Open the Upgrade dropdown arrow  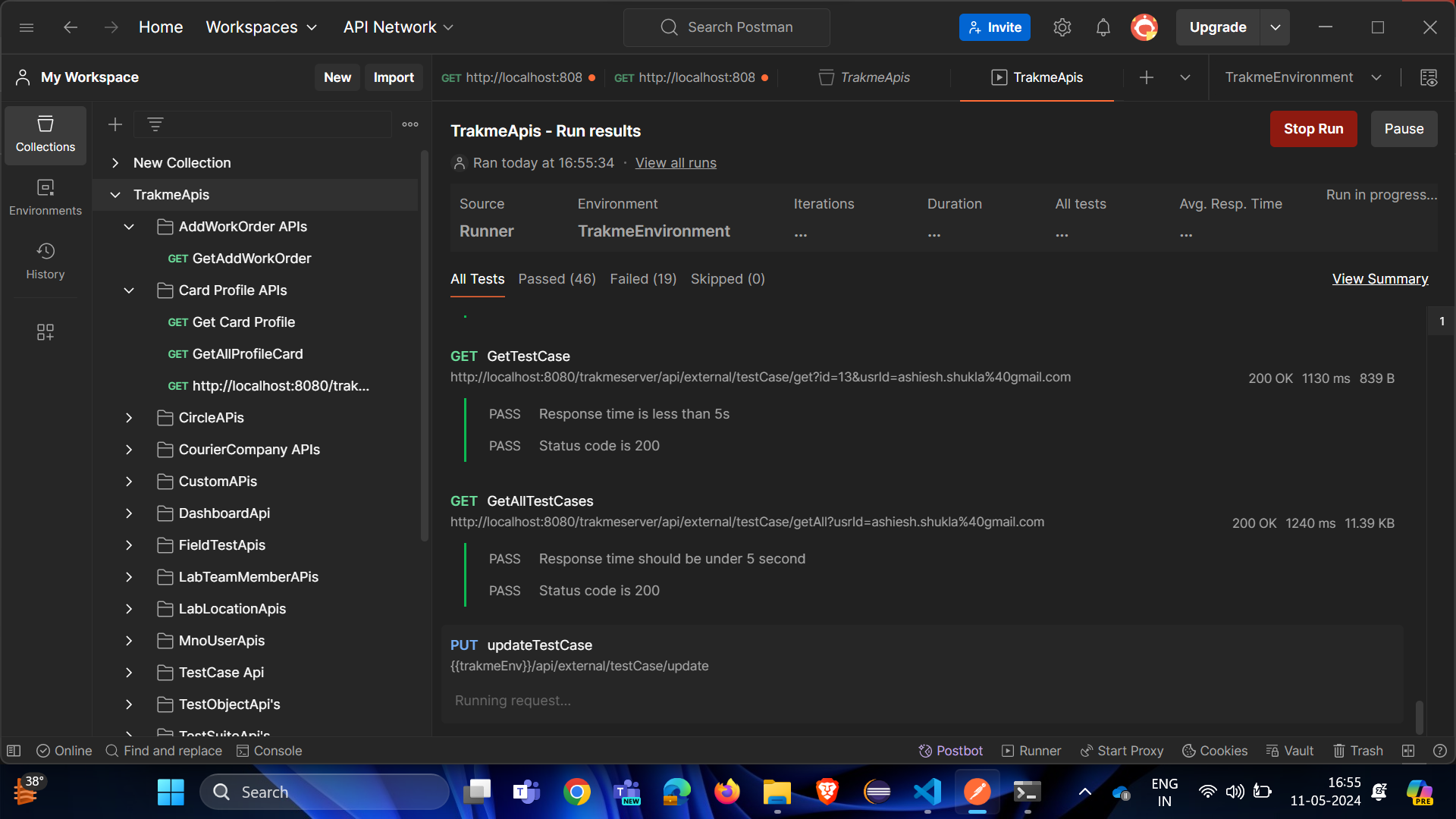click(1276, 27)
